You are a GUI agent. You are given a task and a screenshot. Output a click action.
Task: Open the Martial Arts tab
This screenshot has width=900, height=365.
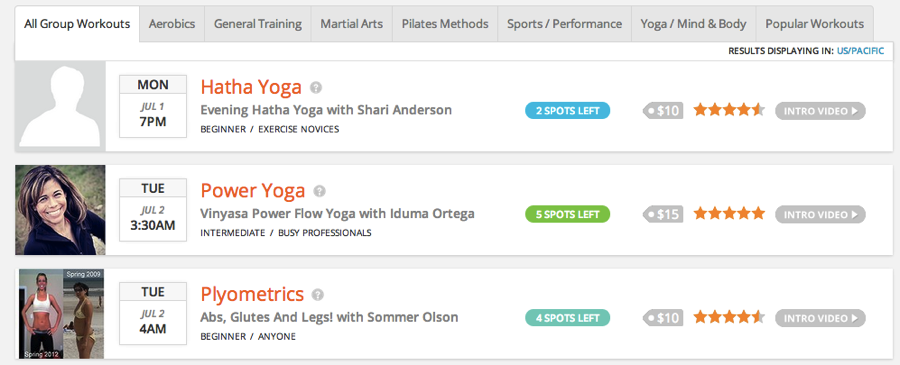351,24
